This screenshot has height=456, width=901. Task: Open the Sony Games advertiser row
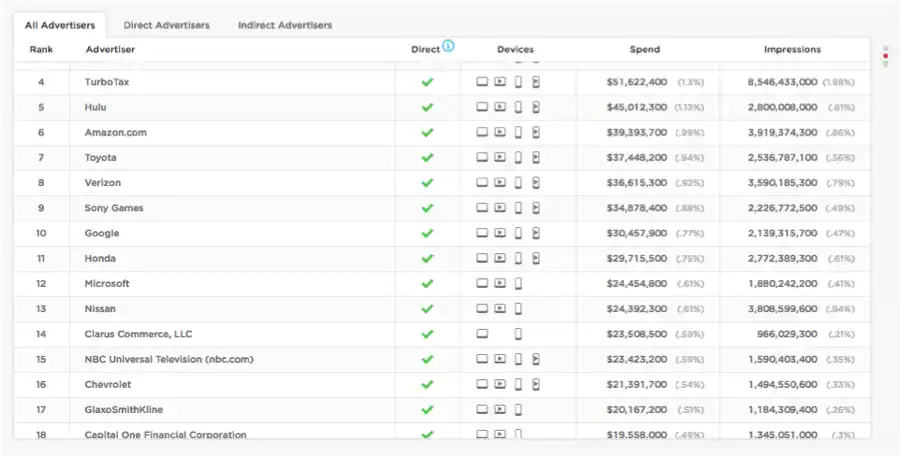pos(441,208)
